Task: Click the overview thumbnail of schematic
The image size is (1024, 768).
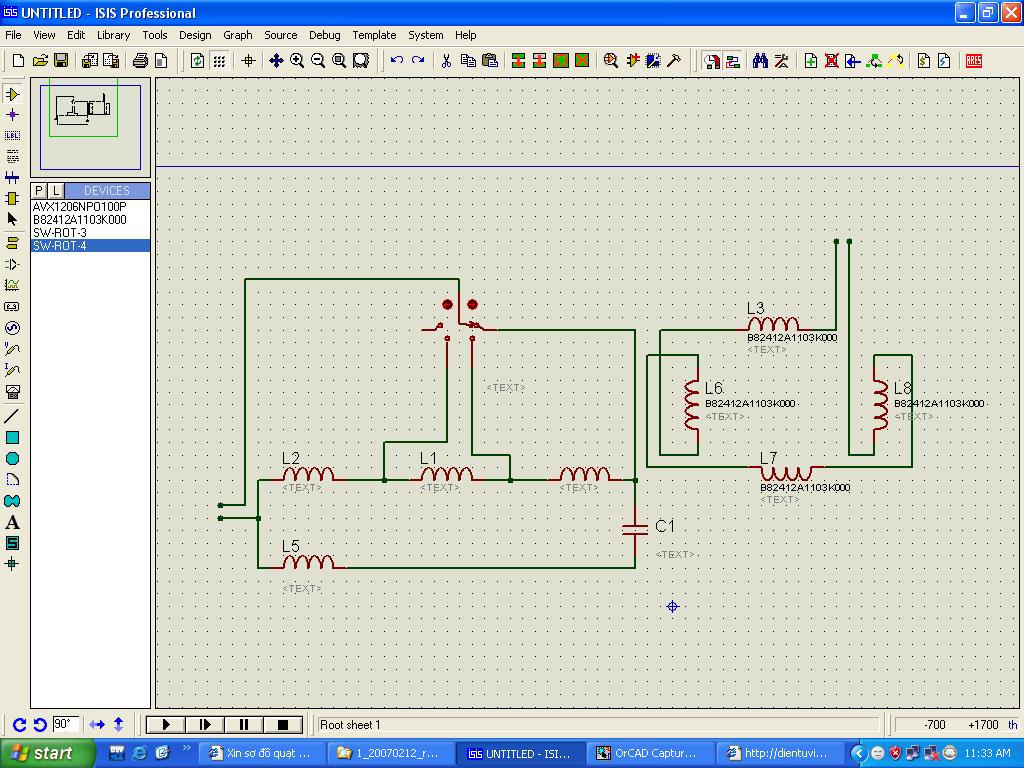Action: (90, 123)
